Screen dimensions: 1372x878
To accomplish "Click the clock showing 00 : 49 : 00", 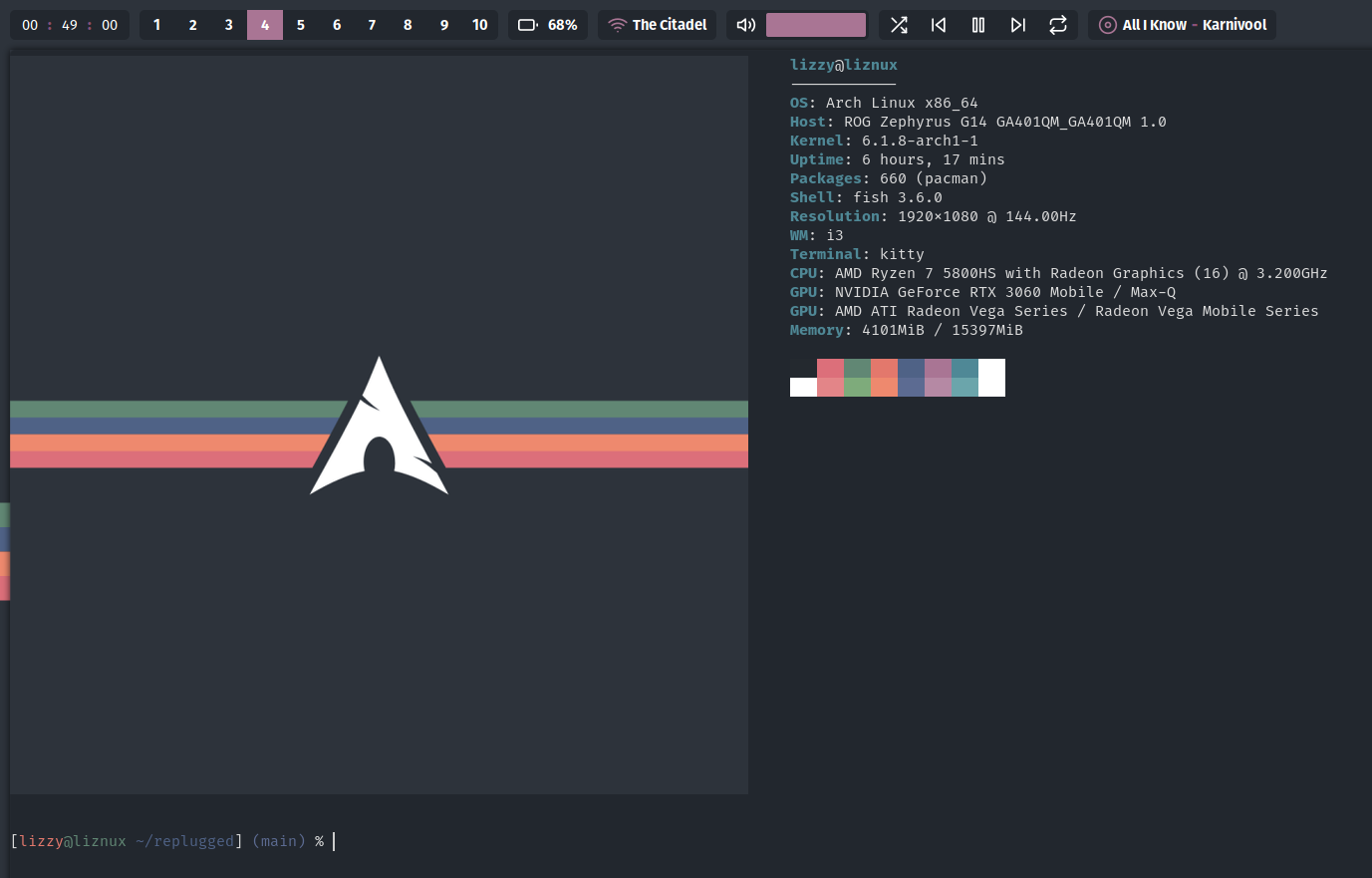I will tap(70, 25).
